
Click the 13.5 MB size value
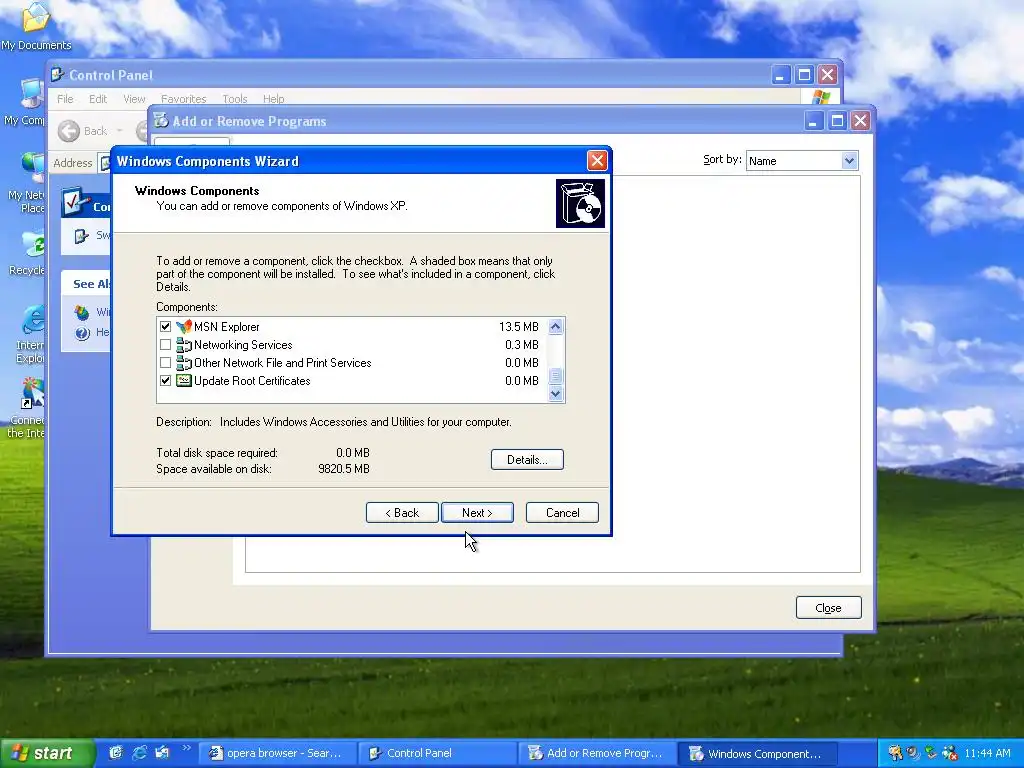(519, 327)
